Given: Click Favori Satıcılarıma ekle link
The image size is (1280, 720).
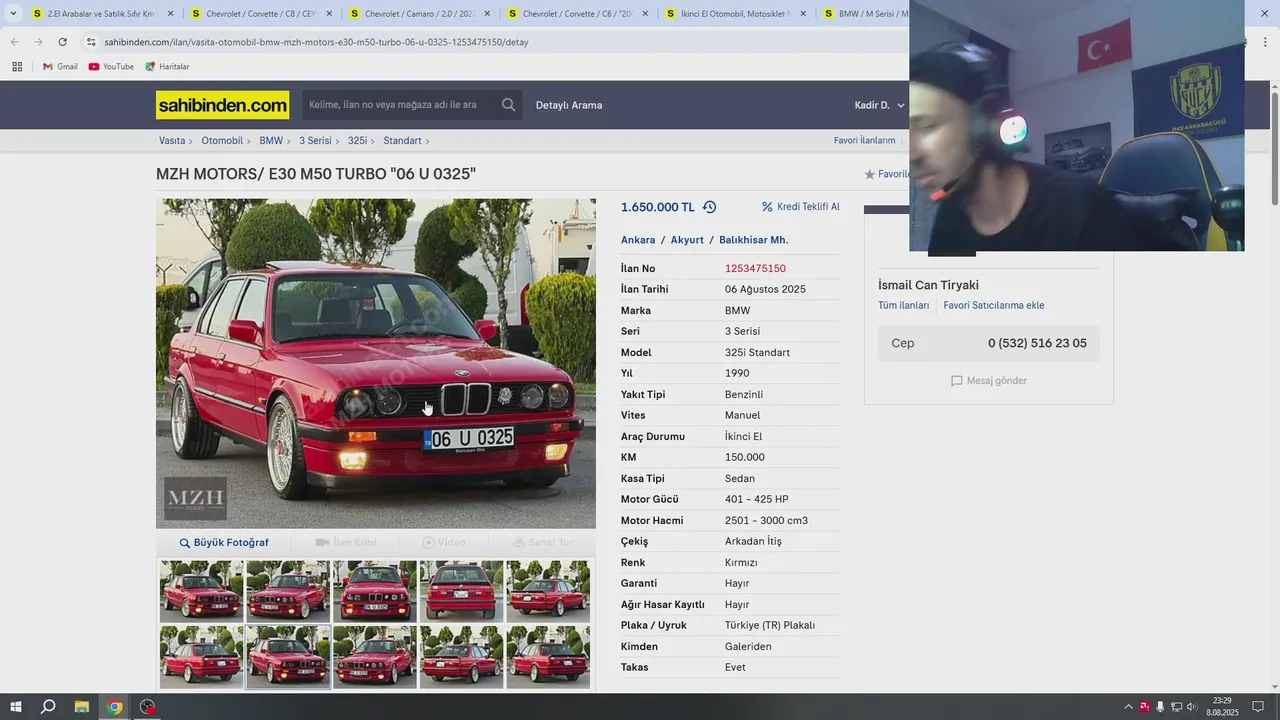Looking at the screenshot, I should coord(993,306).
